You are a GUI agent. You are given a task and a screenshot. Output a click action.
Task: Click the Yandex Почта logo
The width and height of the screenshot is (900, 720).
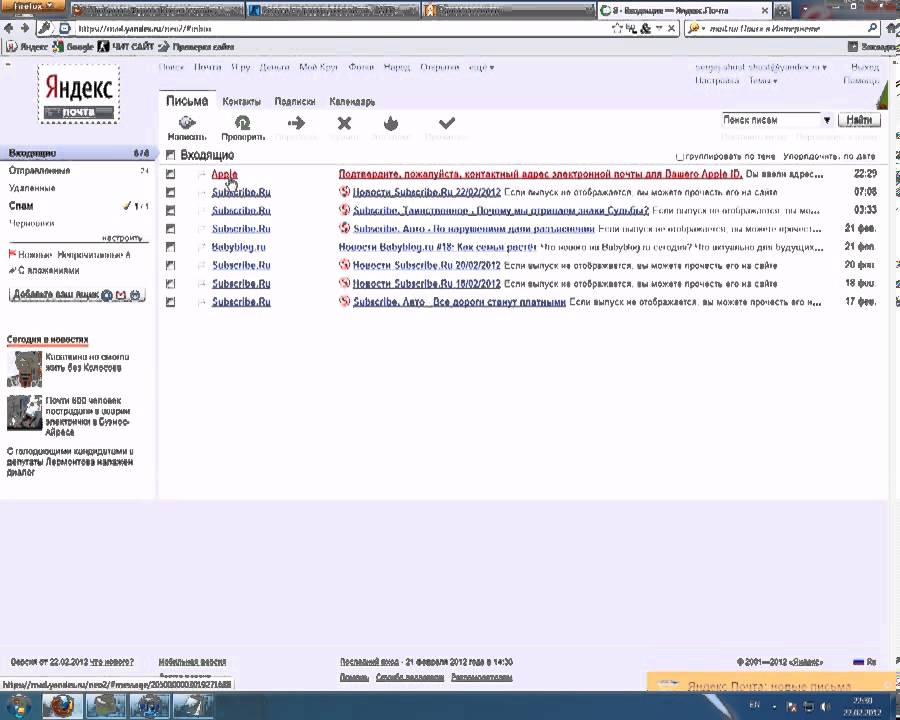coord(78,94)
